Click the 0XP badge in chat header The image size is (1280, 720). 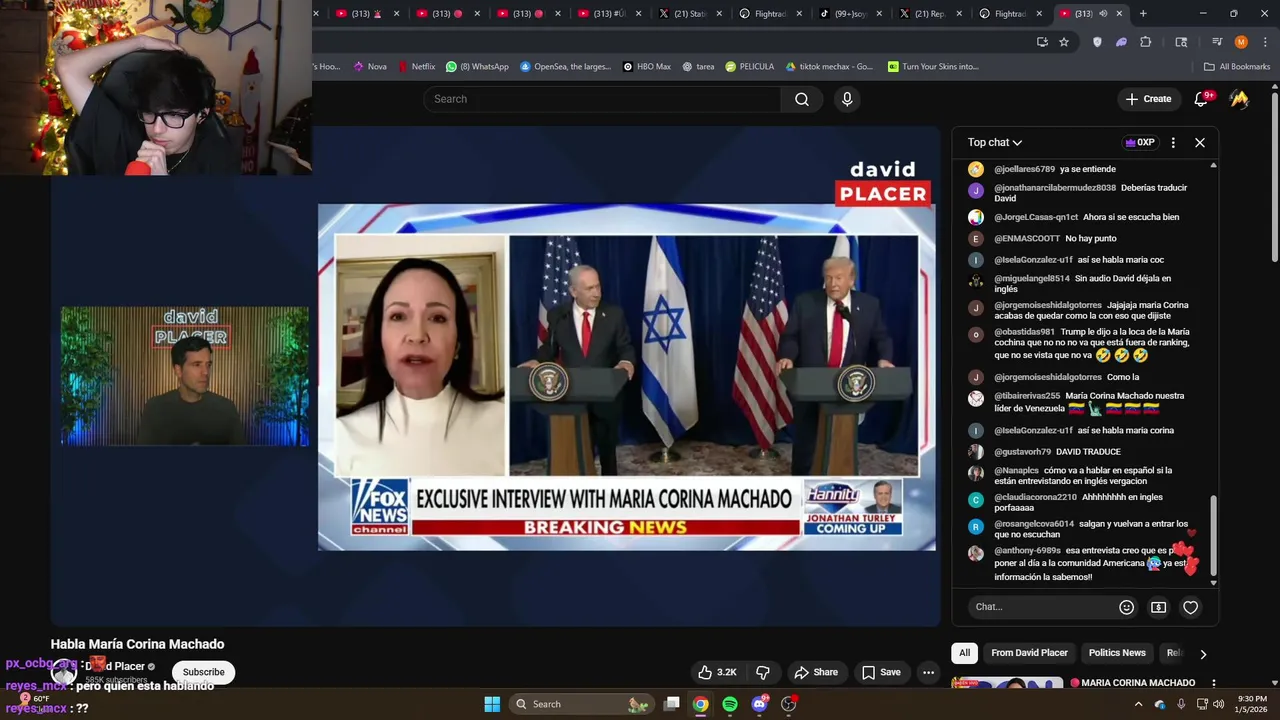pyautogui.click(x=1140, y=143)
